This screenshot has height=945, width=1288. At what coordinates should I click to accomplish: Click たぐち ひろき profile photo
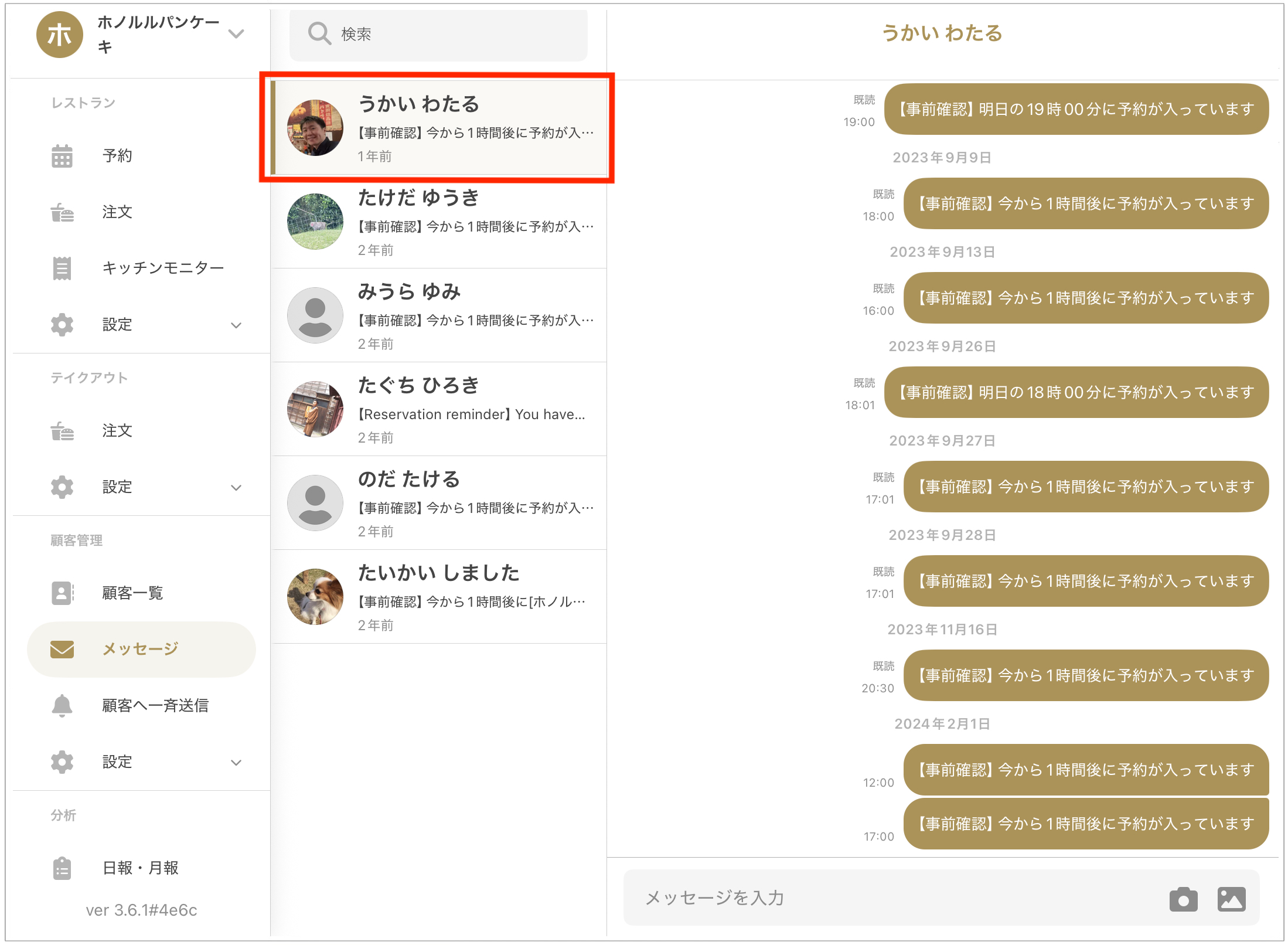coord(315,409)
